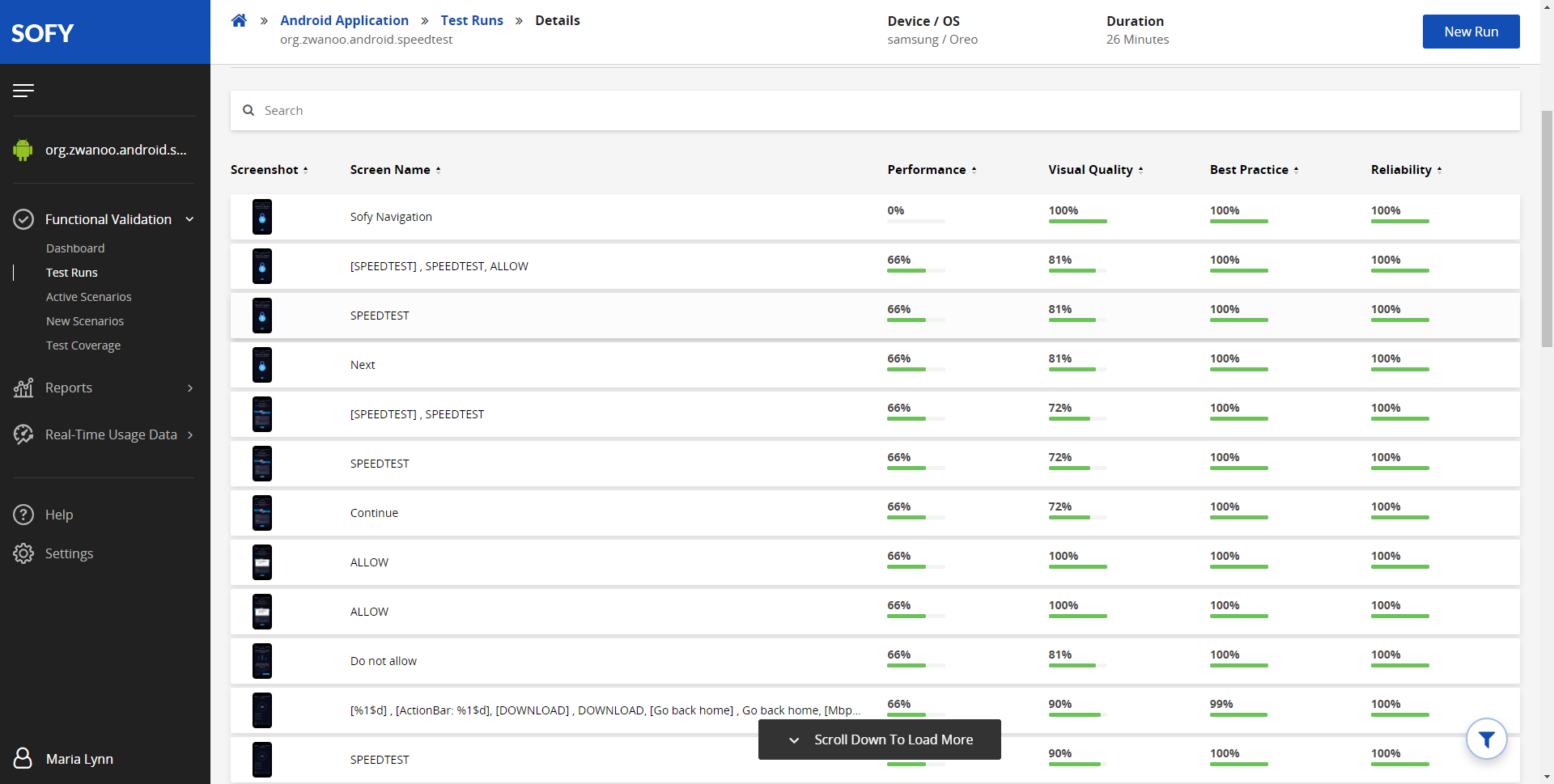Click best practice 99% bar in DOWNLOAD row

pos(1238,714)
